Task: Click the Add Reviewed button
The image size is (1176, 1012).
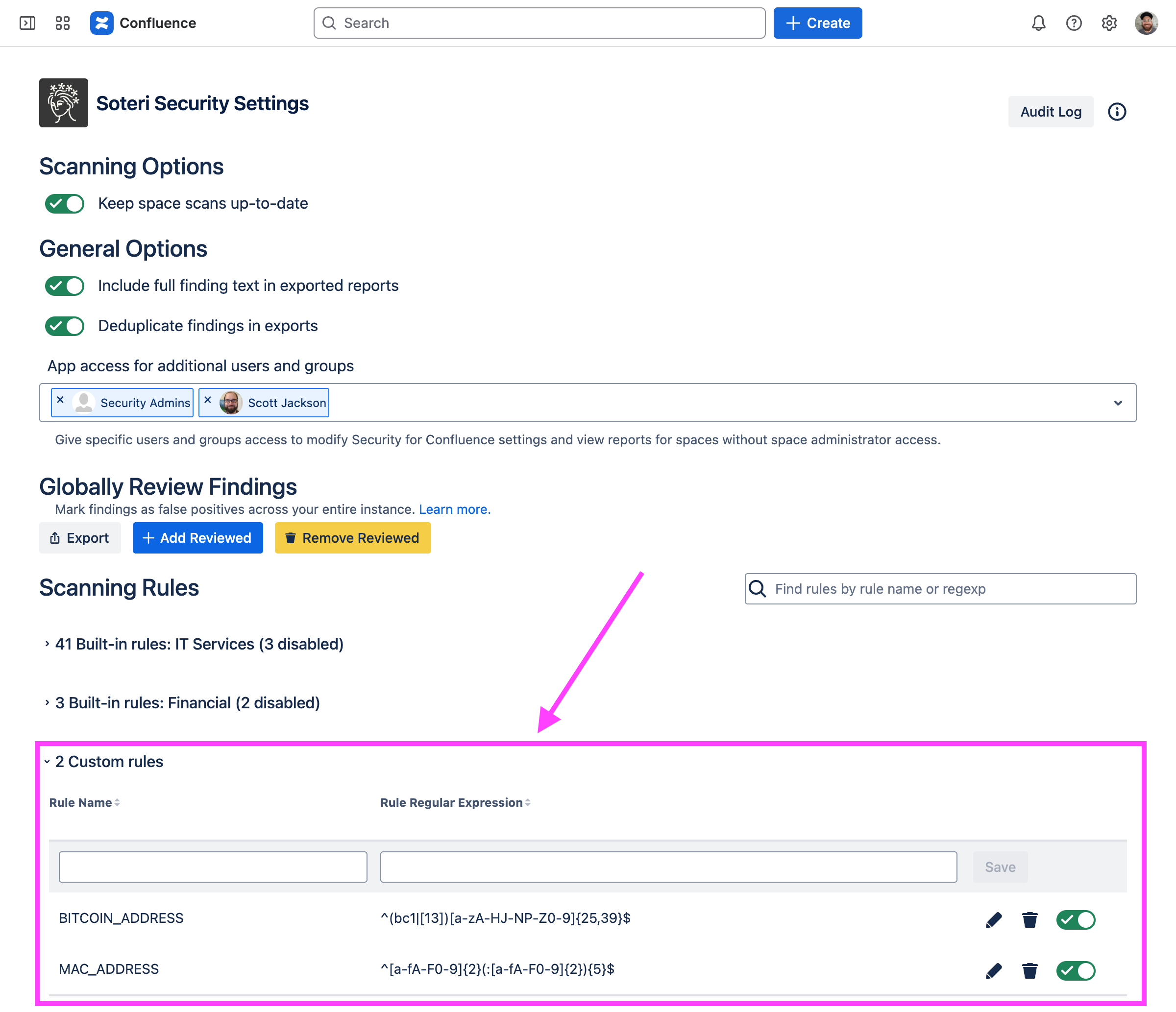Action: [197, 538]
